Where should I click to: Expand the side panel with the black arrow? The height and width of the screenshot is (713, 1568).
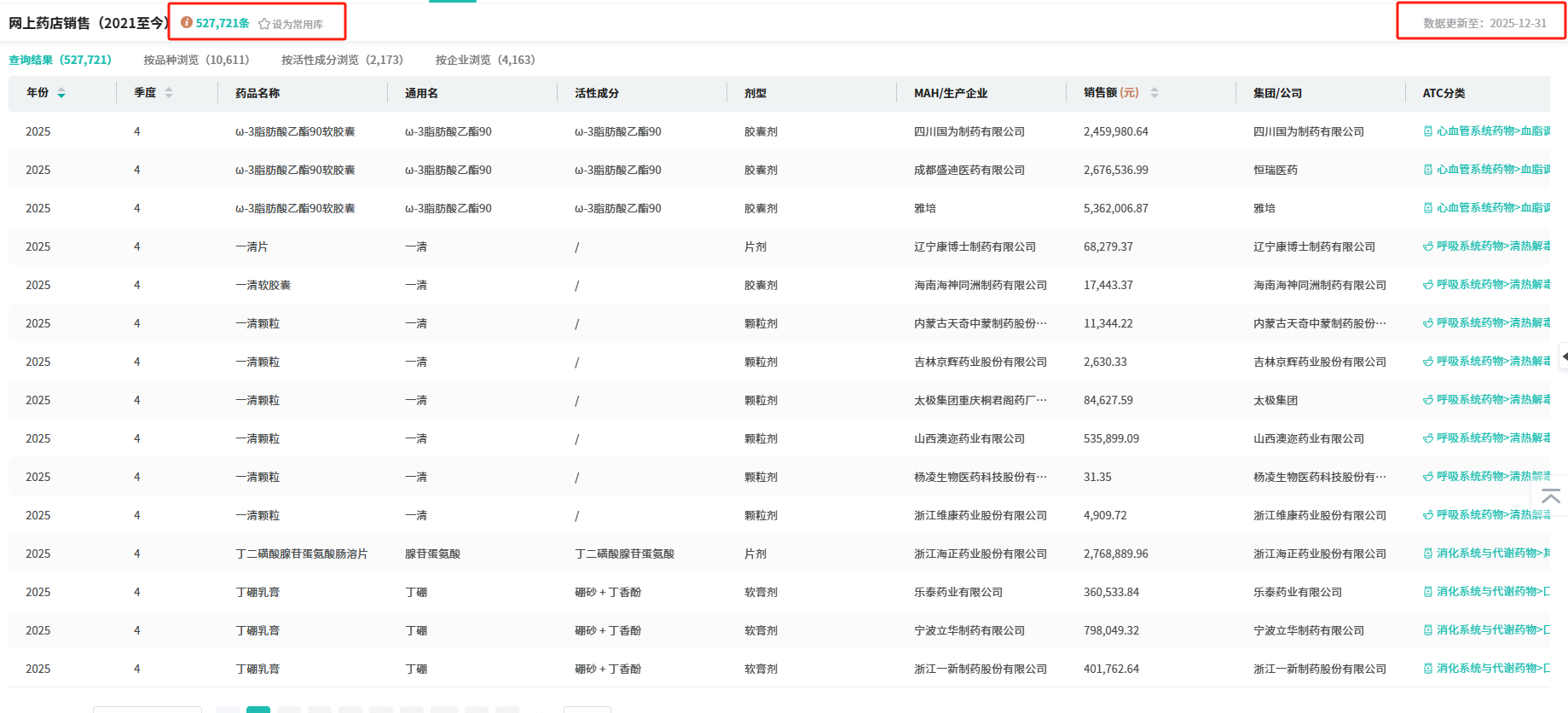pyautogui.click(x=1564, y=356)
